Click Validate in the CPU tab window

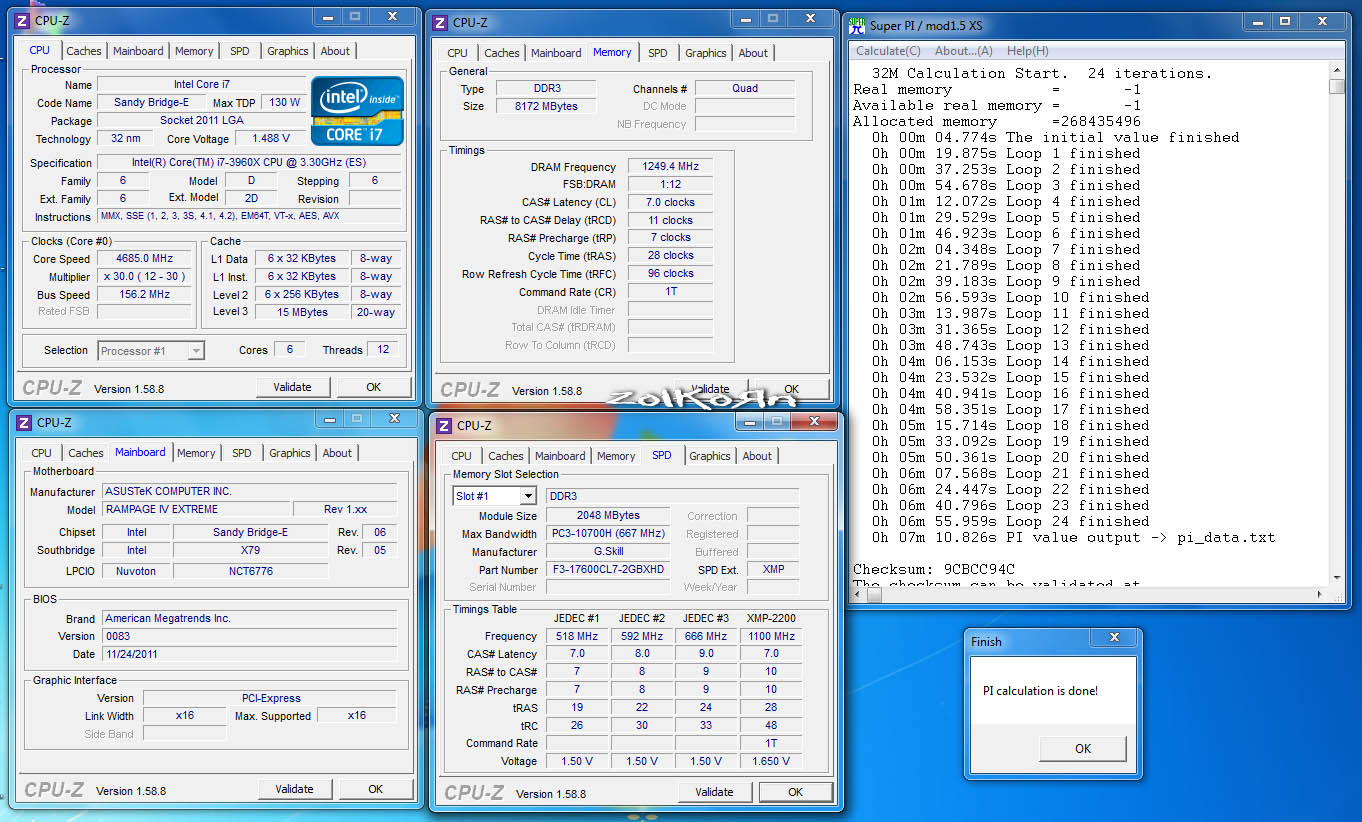pyautogui.click(x=292, y=387)
